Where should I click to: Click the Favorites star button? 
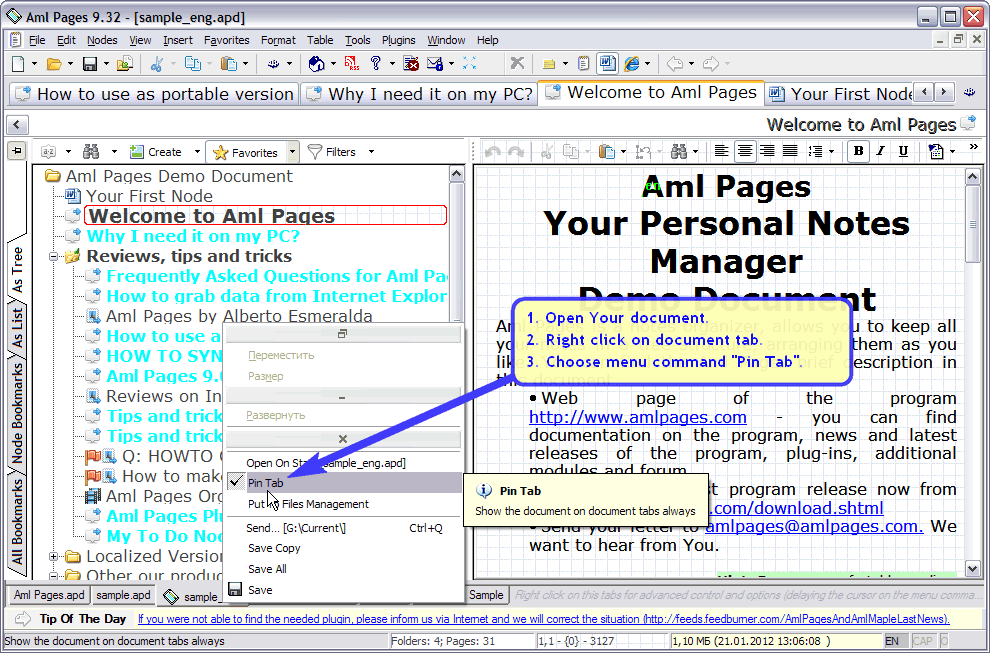point(246,152)
